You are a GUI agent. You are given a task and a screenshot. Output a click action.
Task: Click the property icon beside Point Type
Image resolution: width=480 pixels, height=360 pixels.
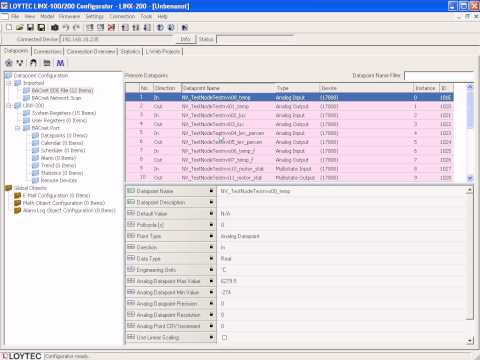point(131,236)
